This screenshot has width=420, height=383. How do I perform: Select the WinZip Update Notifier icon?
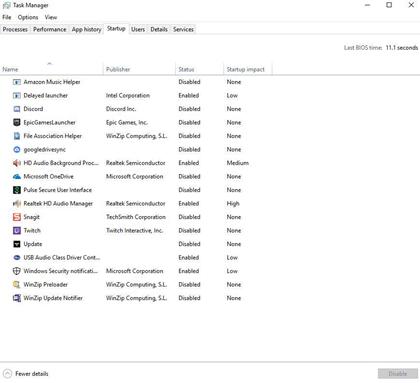[17, 298]
